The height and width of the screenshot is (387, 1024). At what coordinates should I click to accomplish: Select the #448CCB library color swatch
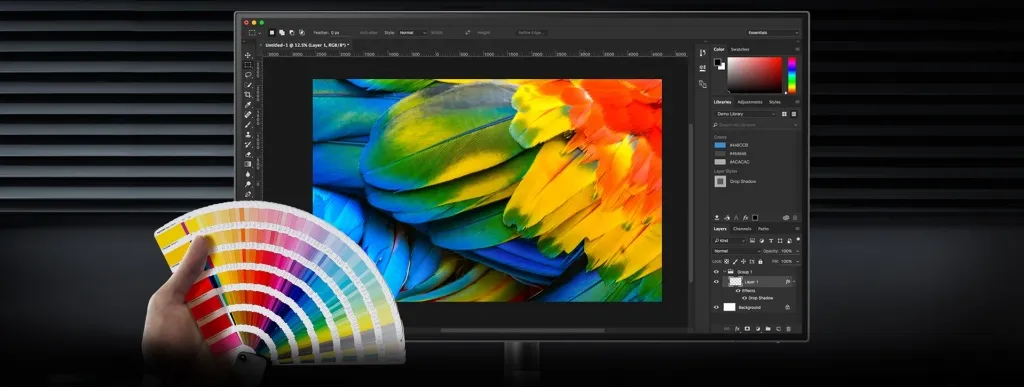[720, 145]
